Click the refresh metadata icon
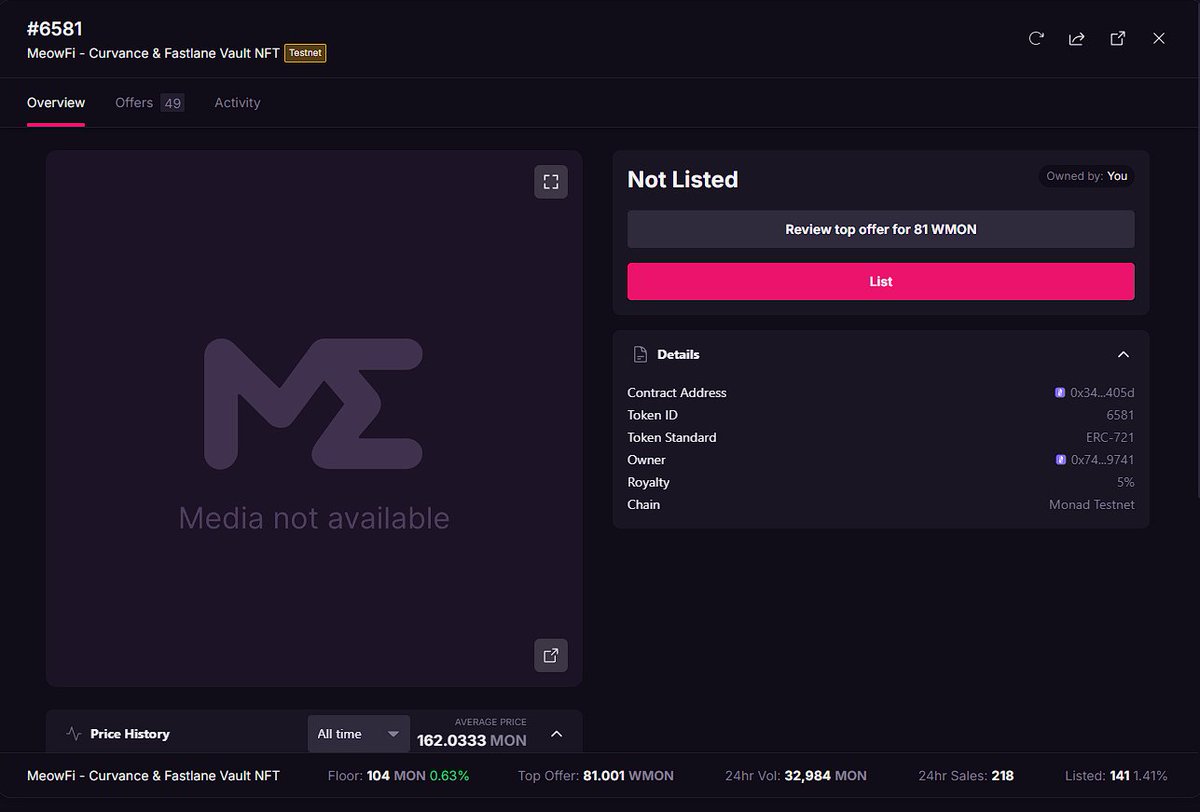The width and height of the screenshot is (1200, 812). pos(1036,38)
